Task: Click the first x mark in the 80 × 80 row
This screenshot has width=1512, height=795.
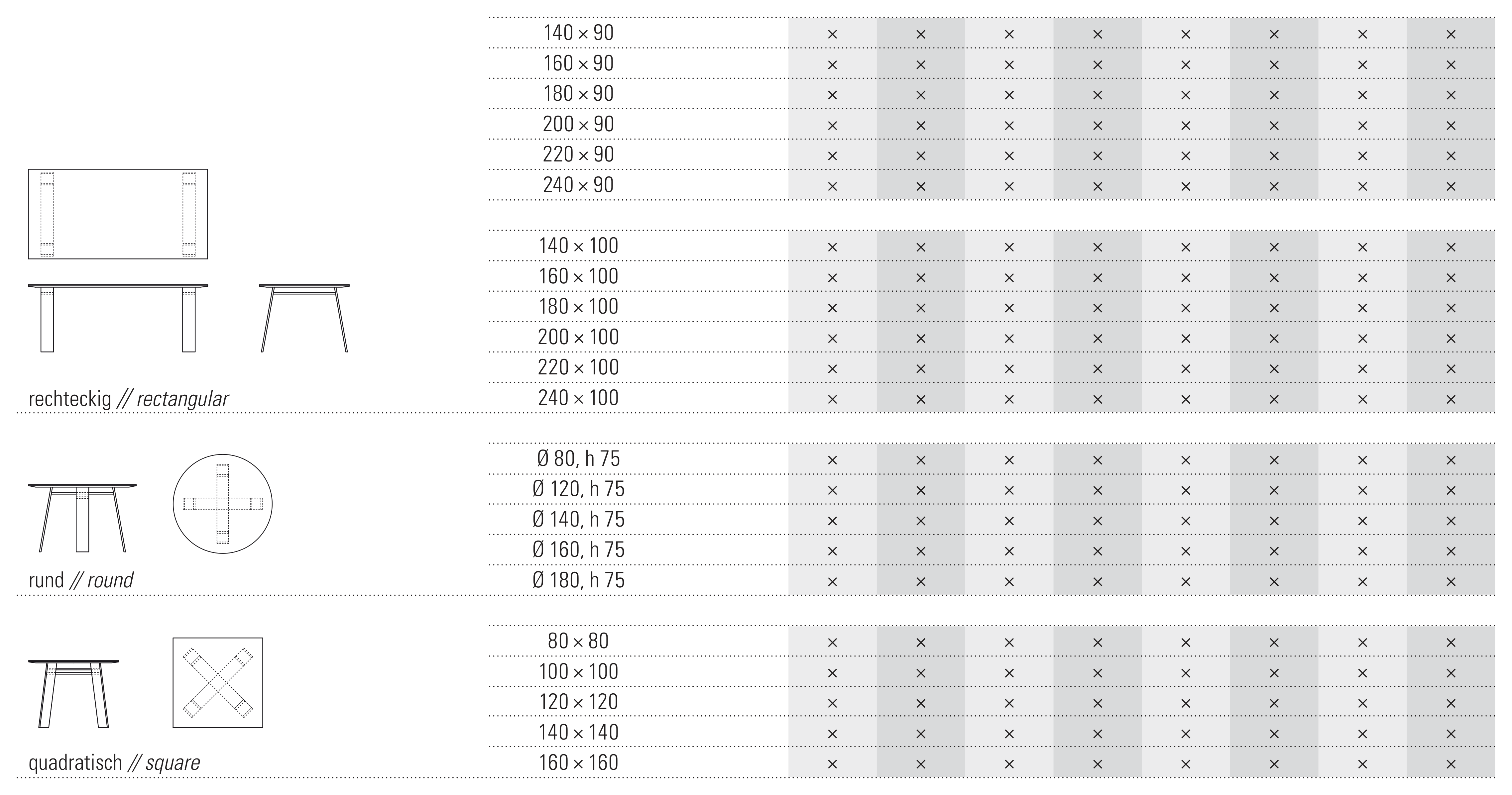Action: 832,643
